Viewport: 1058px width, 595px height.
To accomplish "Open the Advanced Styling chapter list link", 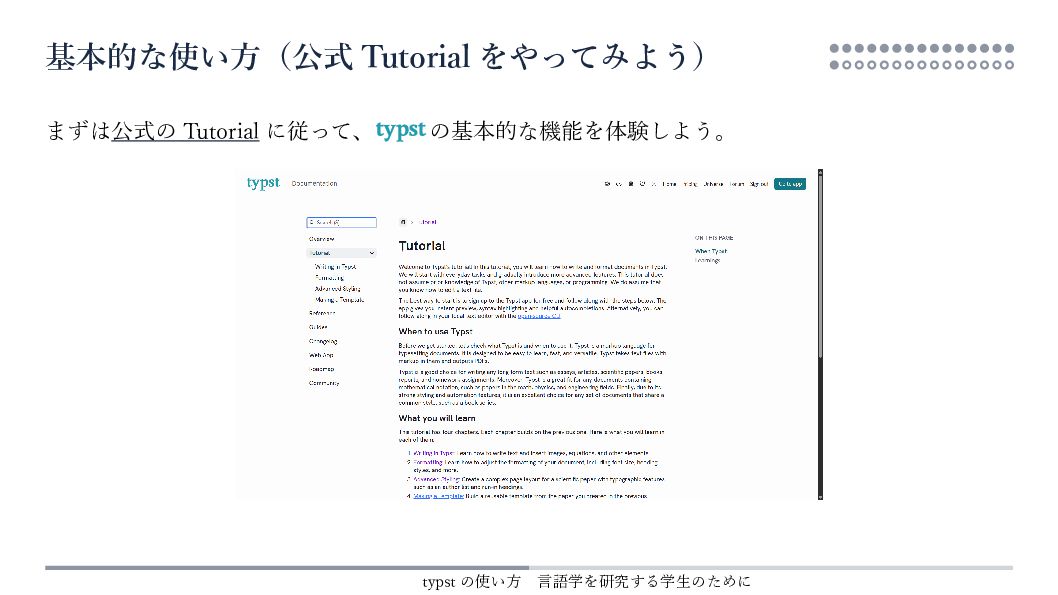I will tap(437, 479).
